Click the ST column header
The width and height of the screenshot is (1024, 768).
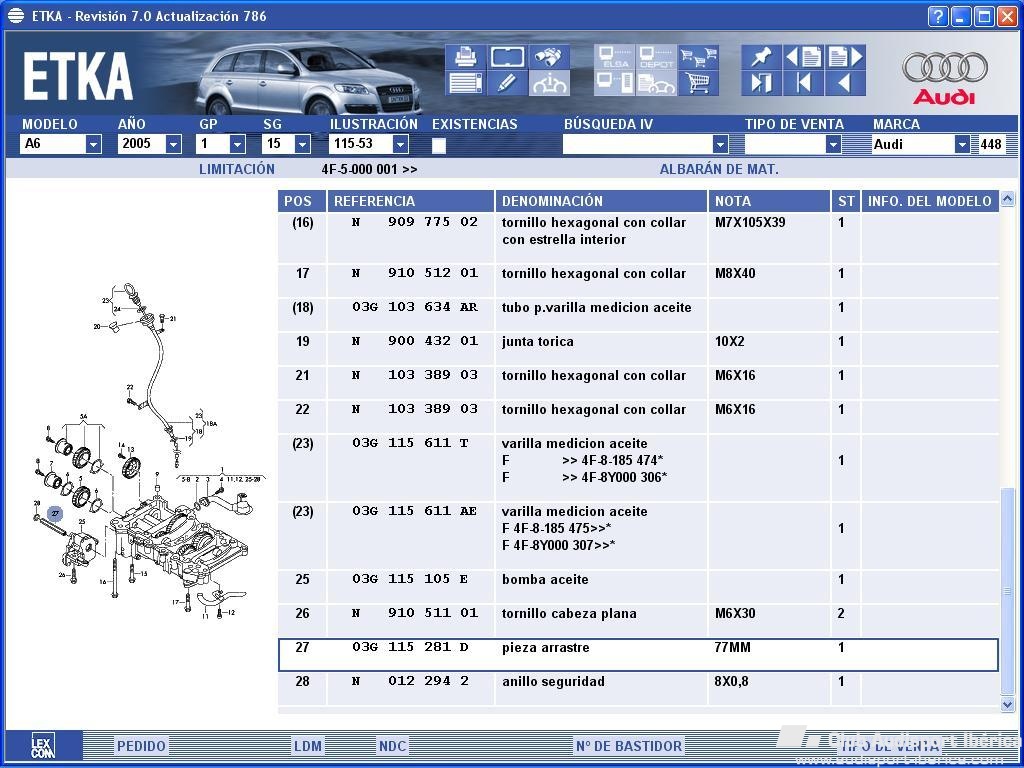[x=846, y=201]
